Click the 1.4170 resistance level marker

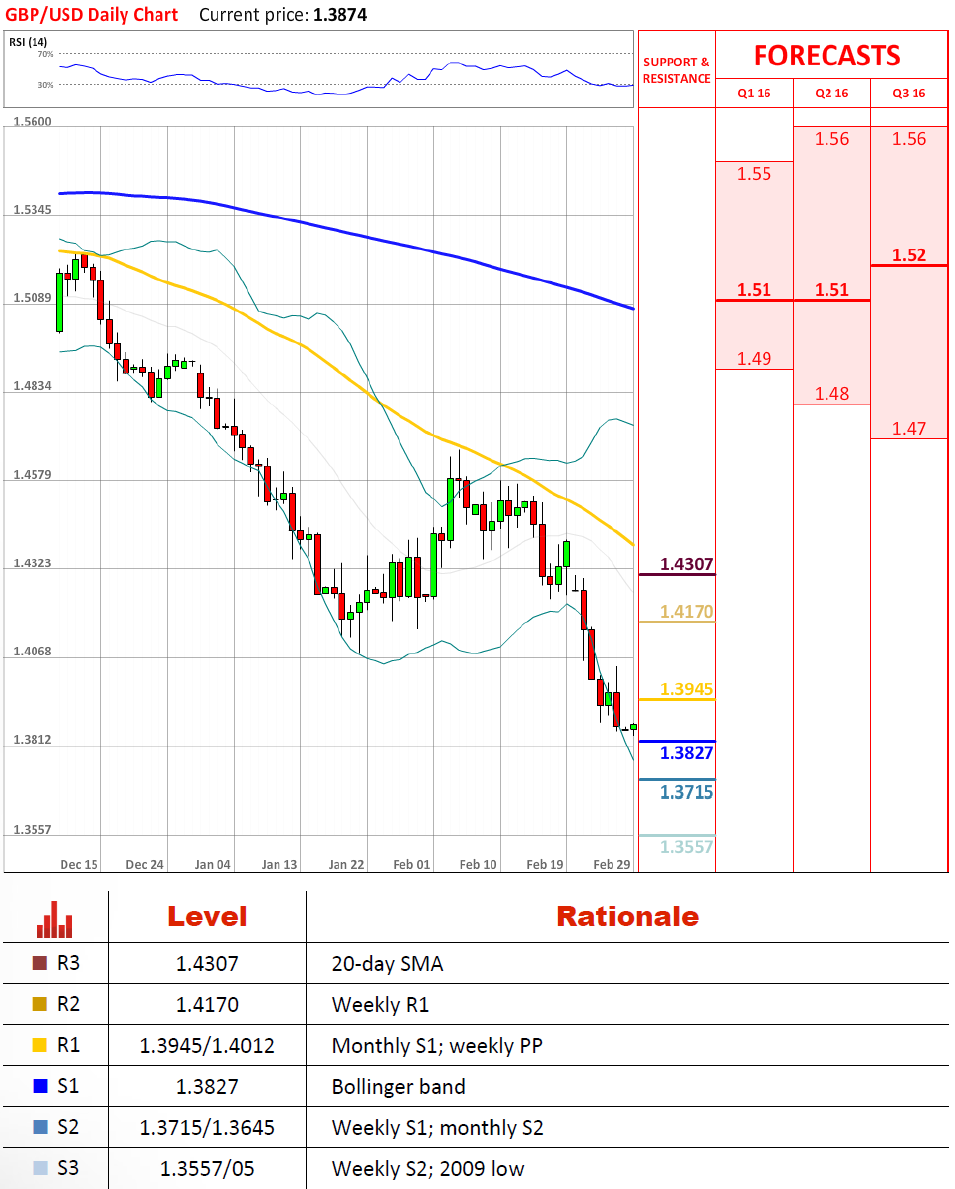[686, 611]
